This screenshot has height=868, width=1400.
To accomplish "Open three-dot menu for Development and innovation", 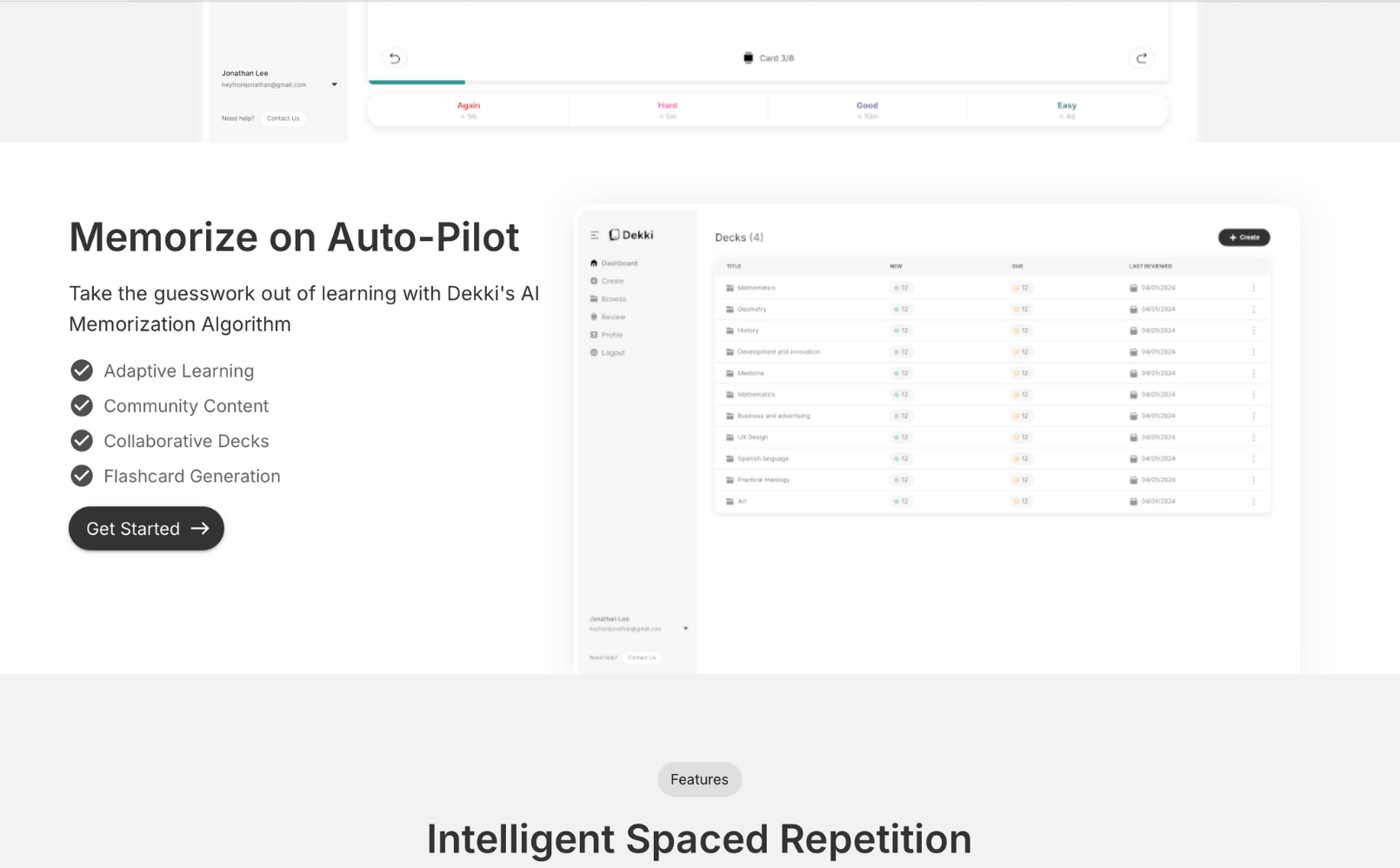I will coord(1254,352).
